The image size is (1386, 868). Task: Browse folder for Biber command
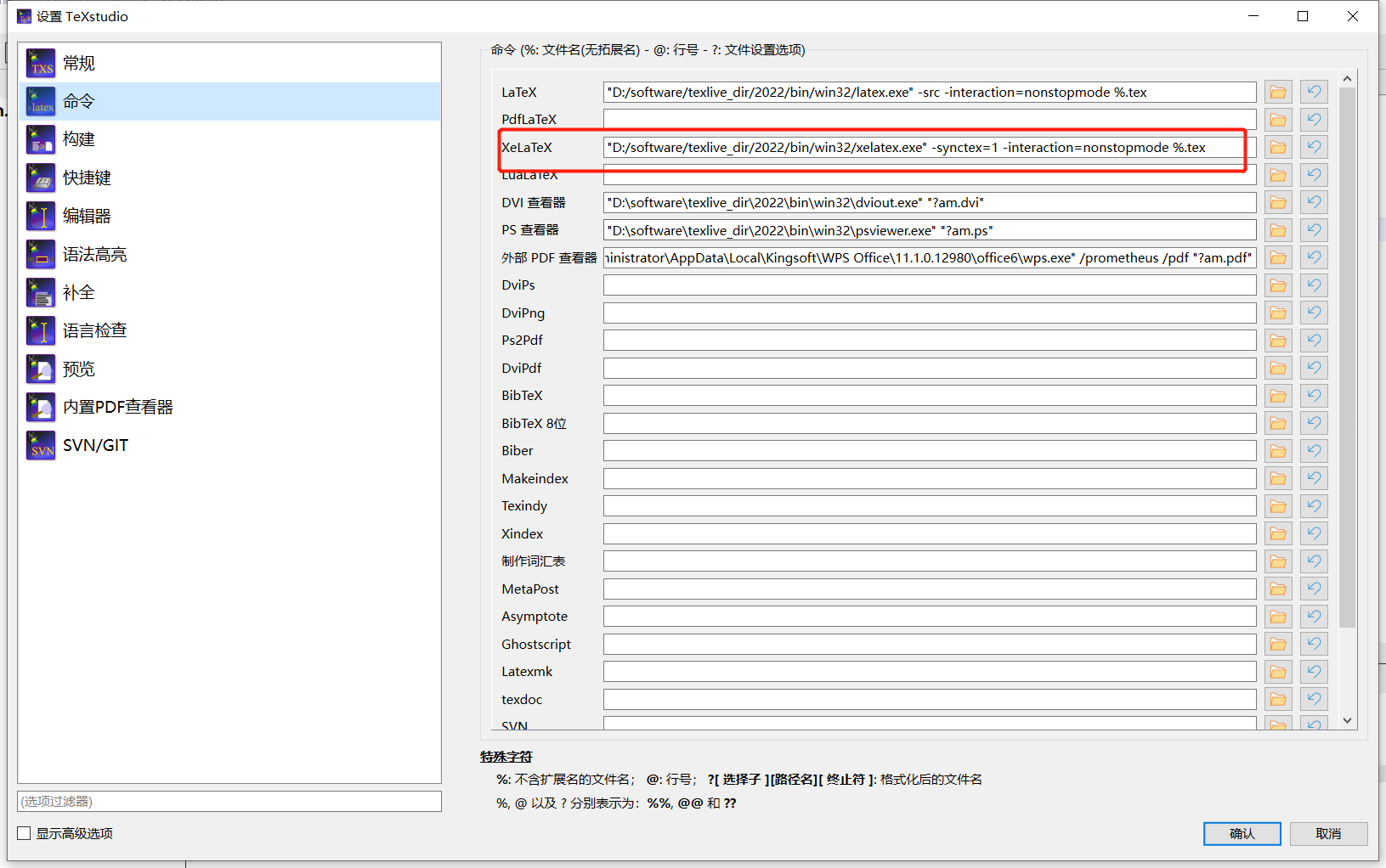(1278, 451)
